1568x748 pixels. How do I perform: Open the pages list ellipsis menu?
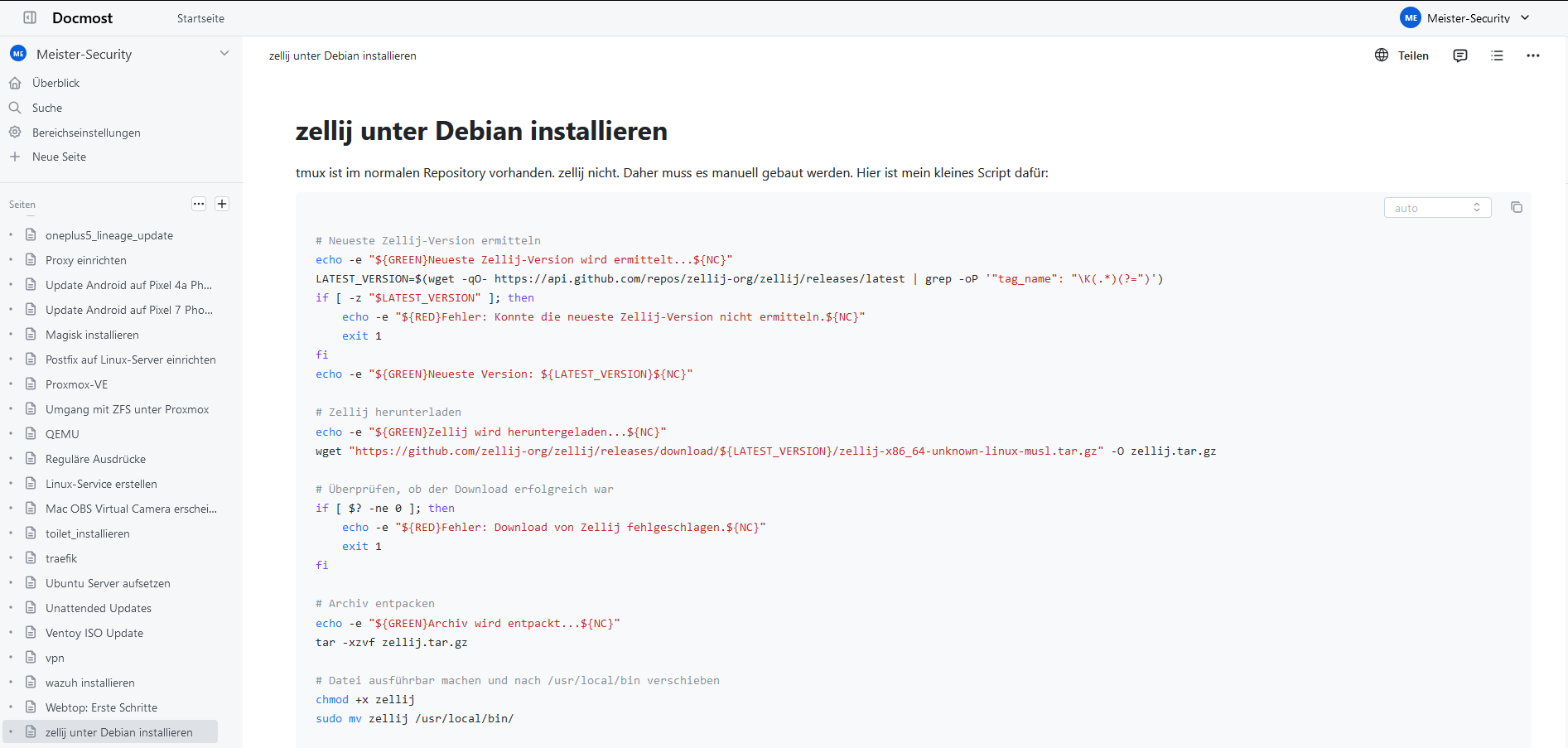[198, 203]
